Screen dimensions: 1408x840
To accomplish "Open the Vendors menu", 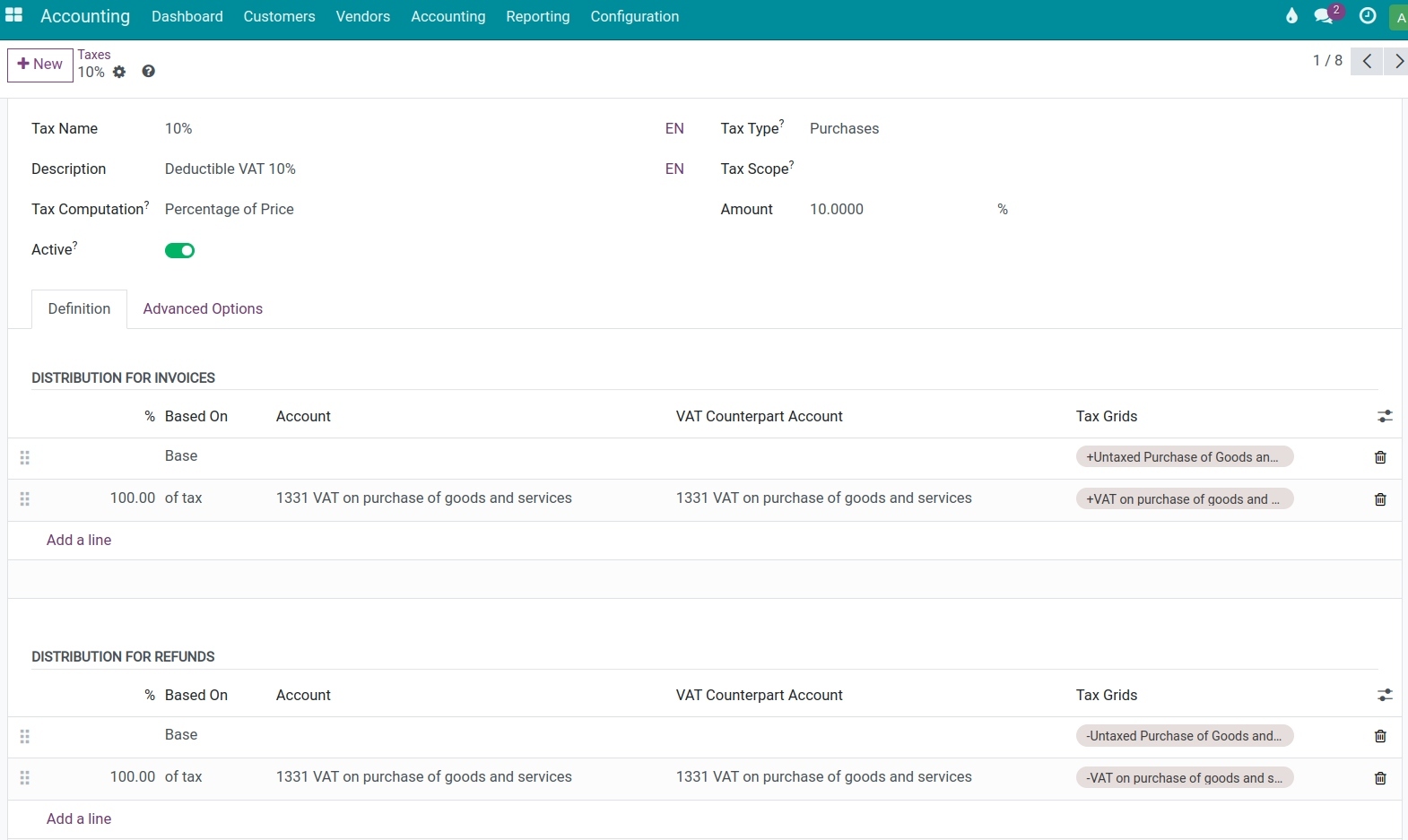I will (362, 16).
